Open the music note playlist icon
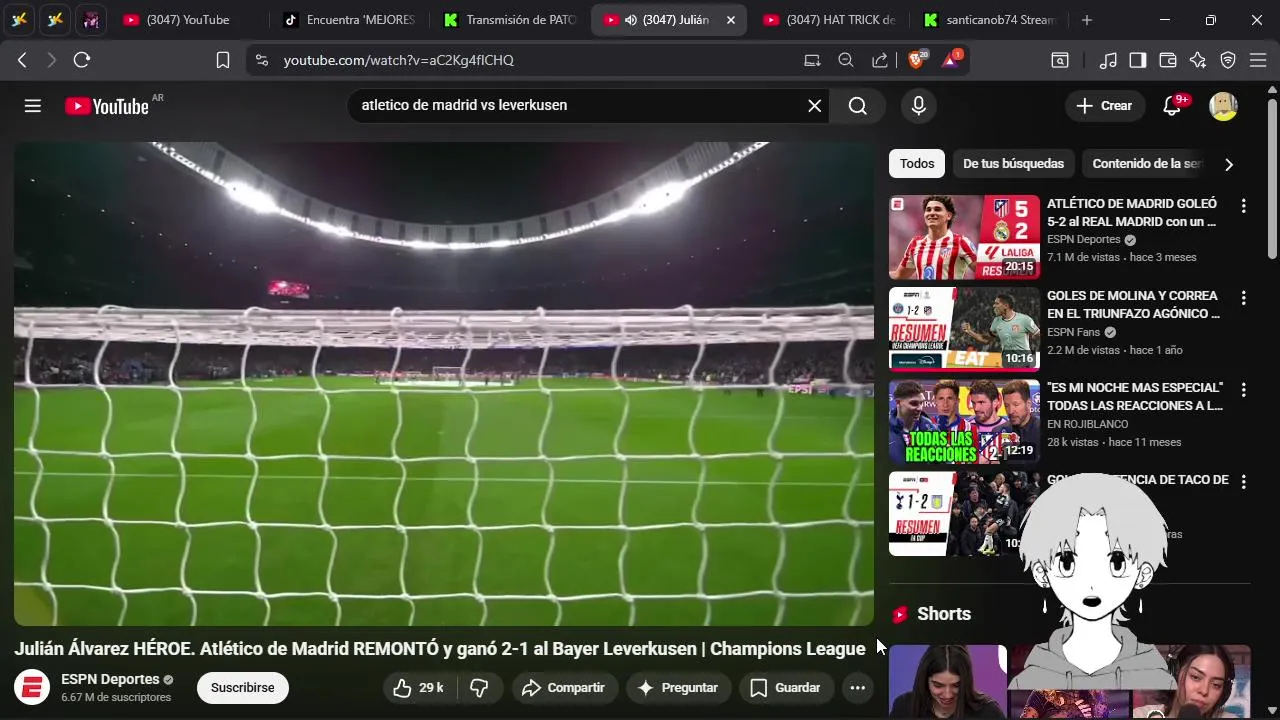The width and height of the screenshot is (1280, 720). (x=1108, y=60)
